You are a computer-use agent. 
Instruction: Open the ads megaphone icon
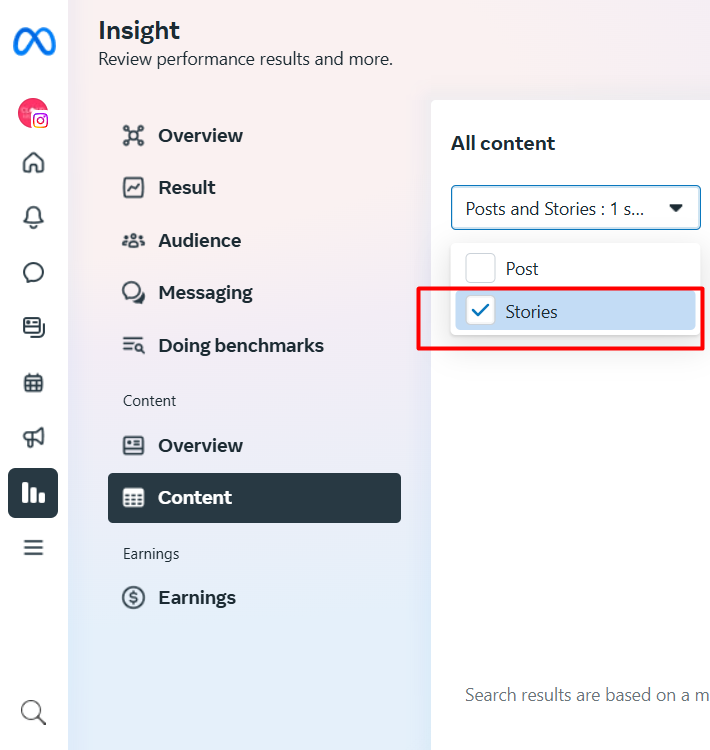pyautogui.click(x=33, y=437)
